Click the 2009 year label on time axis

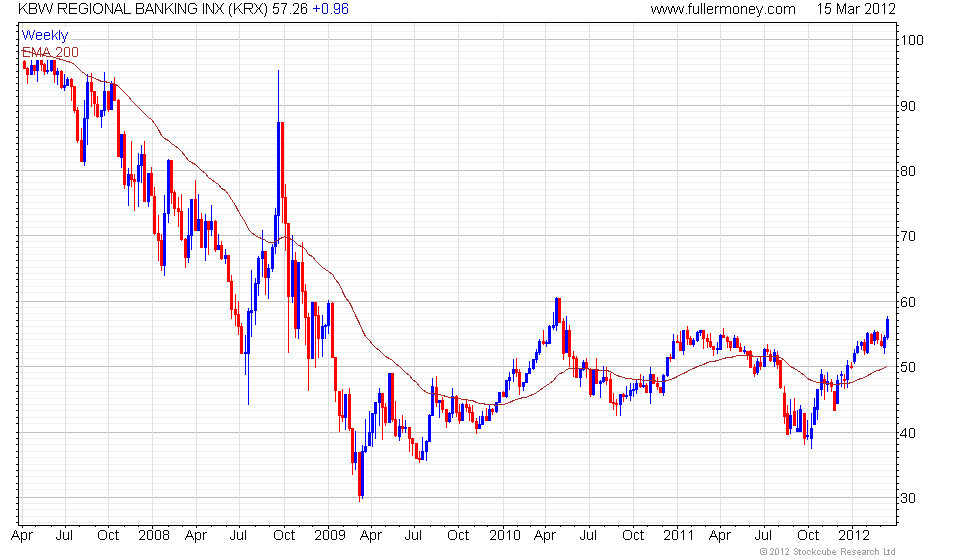coord(329,535)
